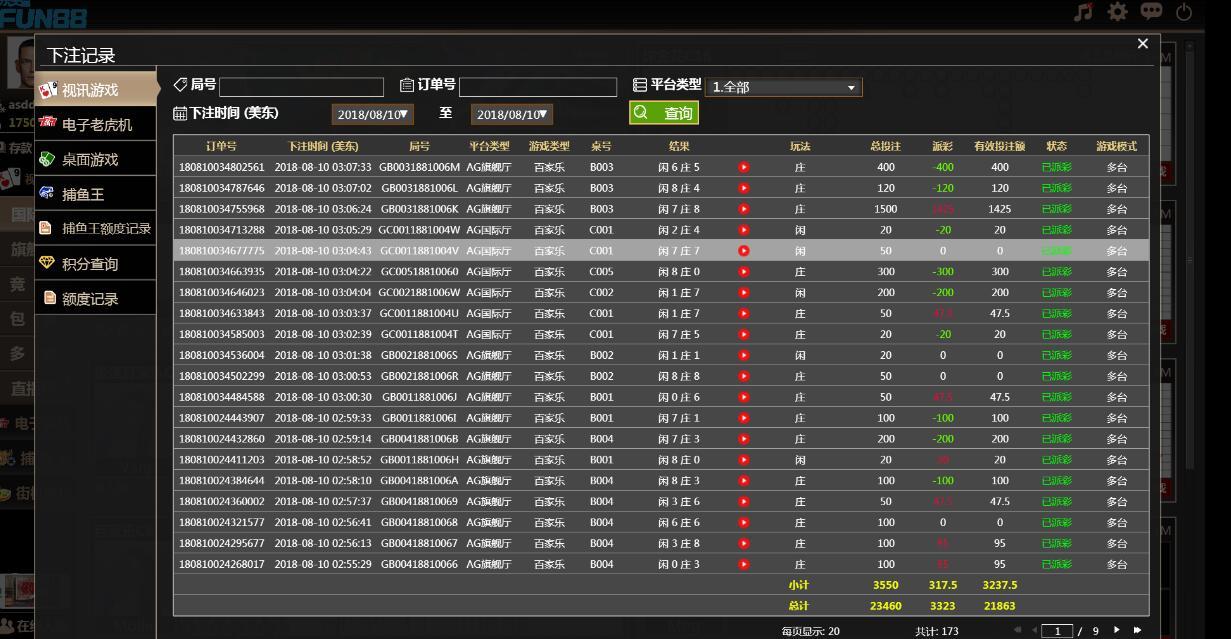This screenshot has height=639, width=1231.
Task: Focus the 订单号 input field
Action: 538,87
